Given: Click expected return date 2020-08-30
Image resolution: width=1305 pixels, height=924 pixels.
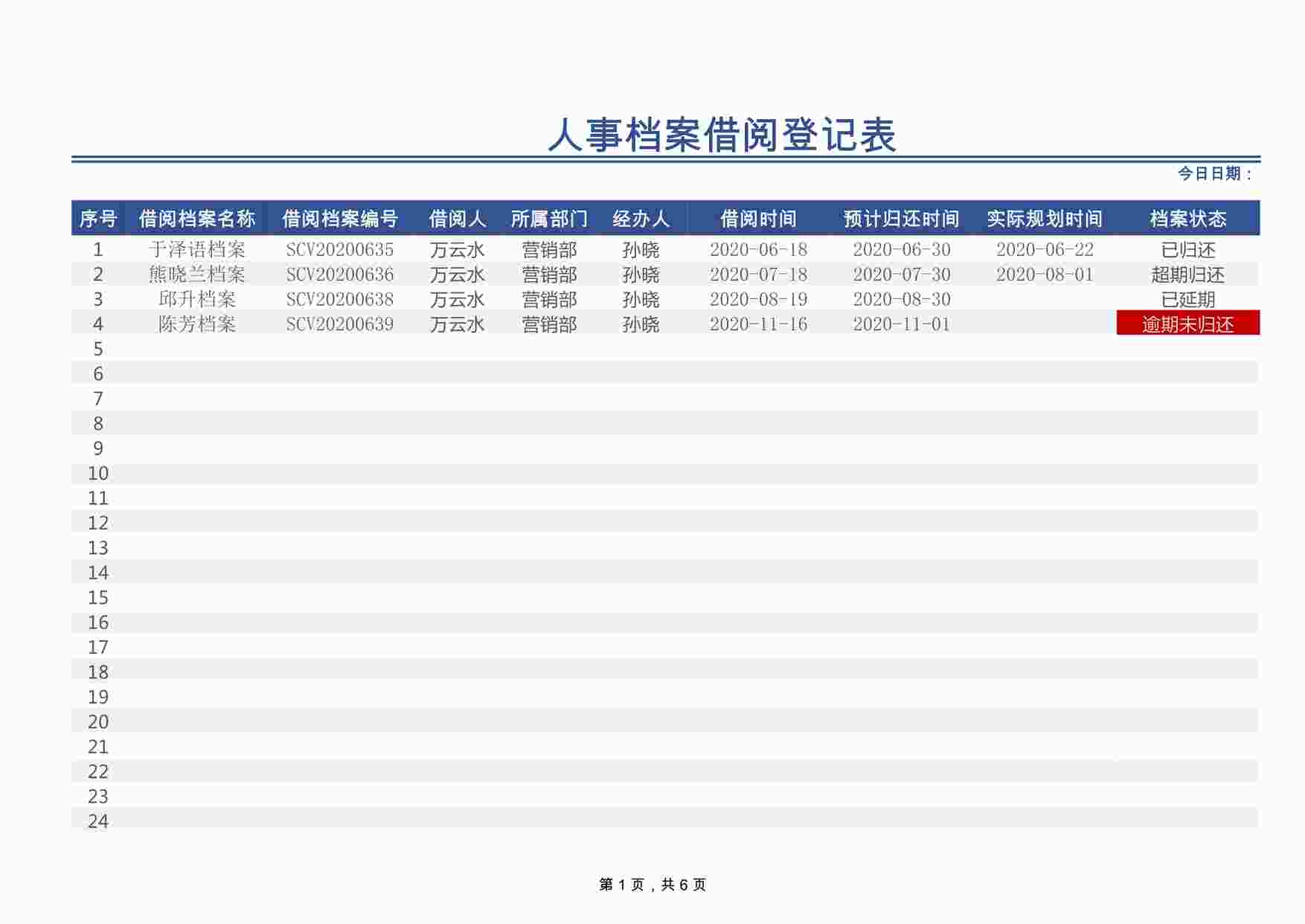Looking at the screenshot, I should point(901,299).
